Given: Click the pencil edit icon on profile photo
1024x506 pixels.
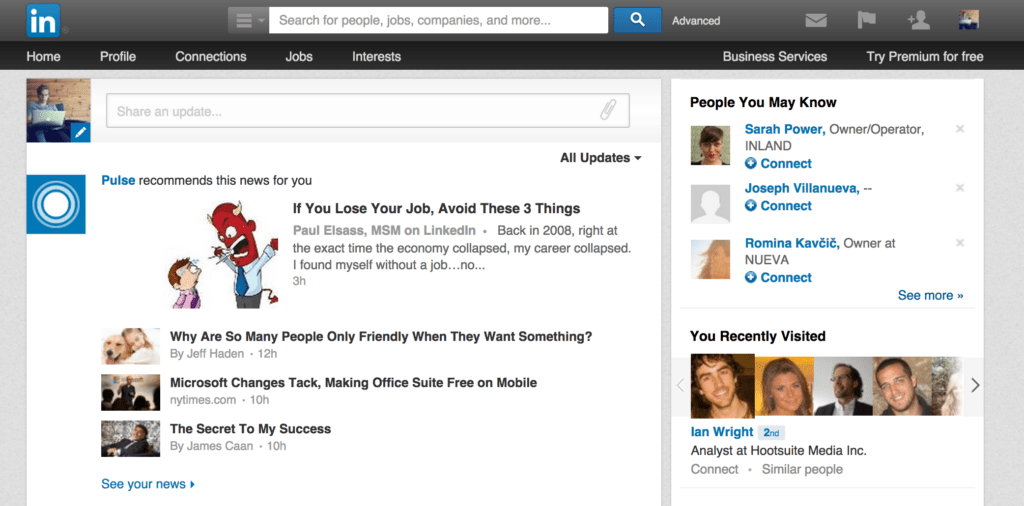Looking at the screenshot, I should [80, 132].
